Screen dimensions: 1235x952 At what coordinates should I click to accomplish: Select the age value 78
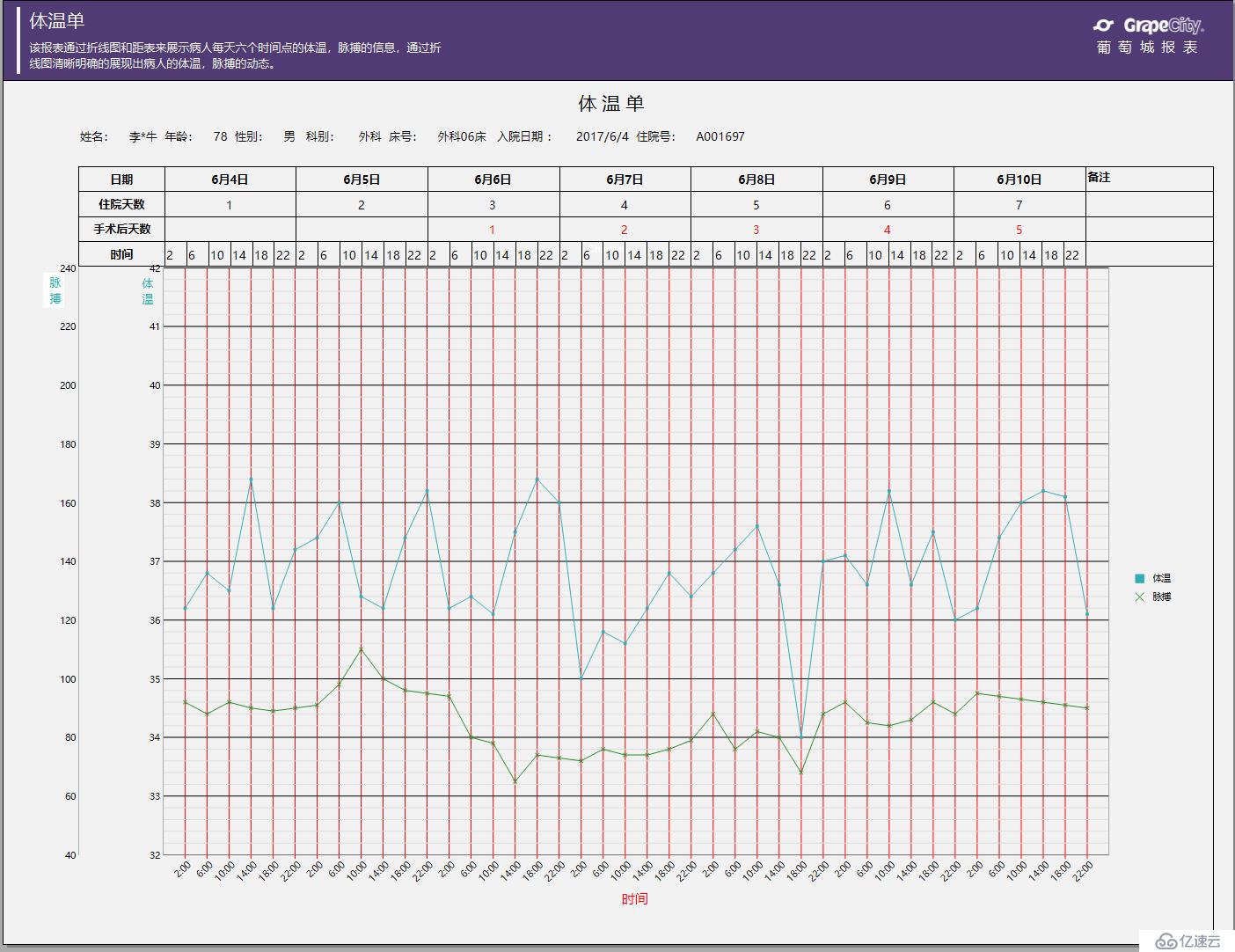click(x=220, y=136)
